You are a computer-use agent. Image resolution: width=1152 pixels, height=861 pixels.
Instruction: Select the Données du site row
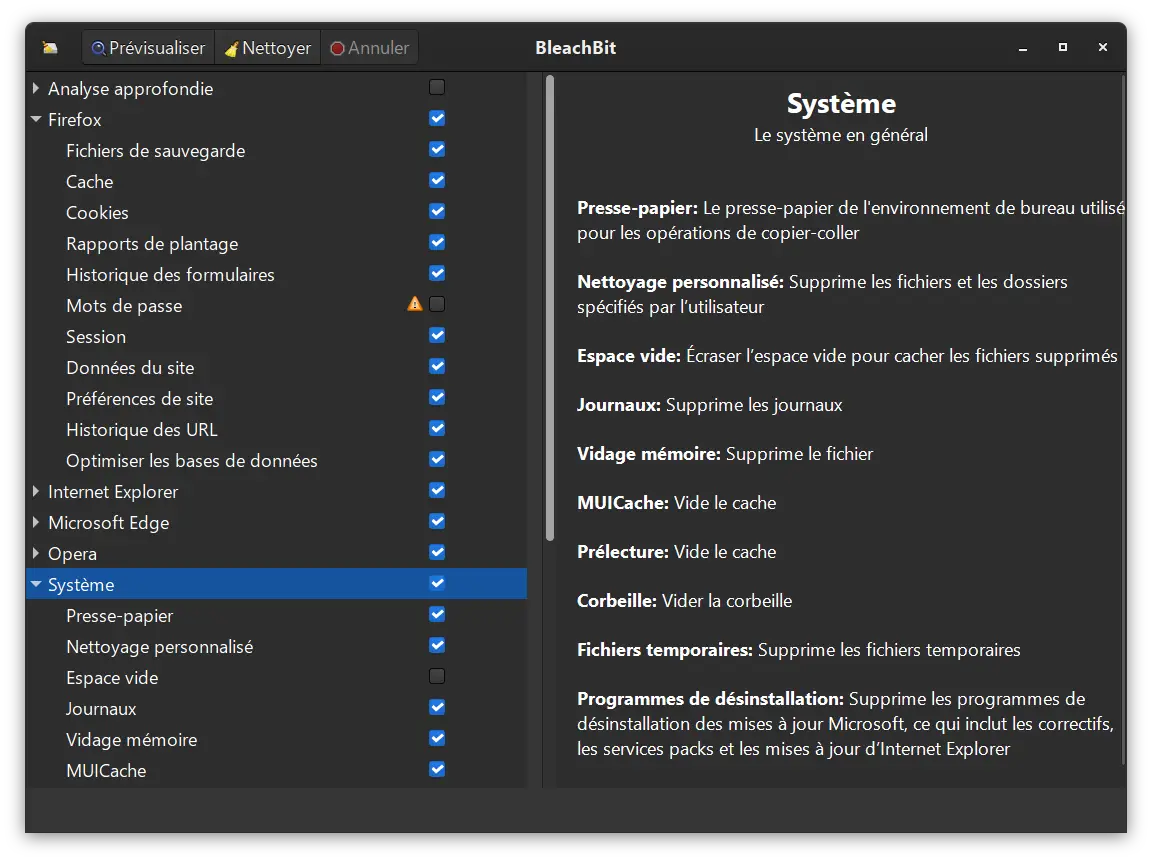276,367
